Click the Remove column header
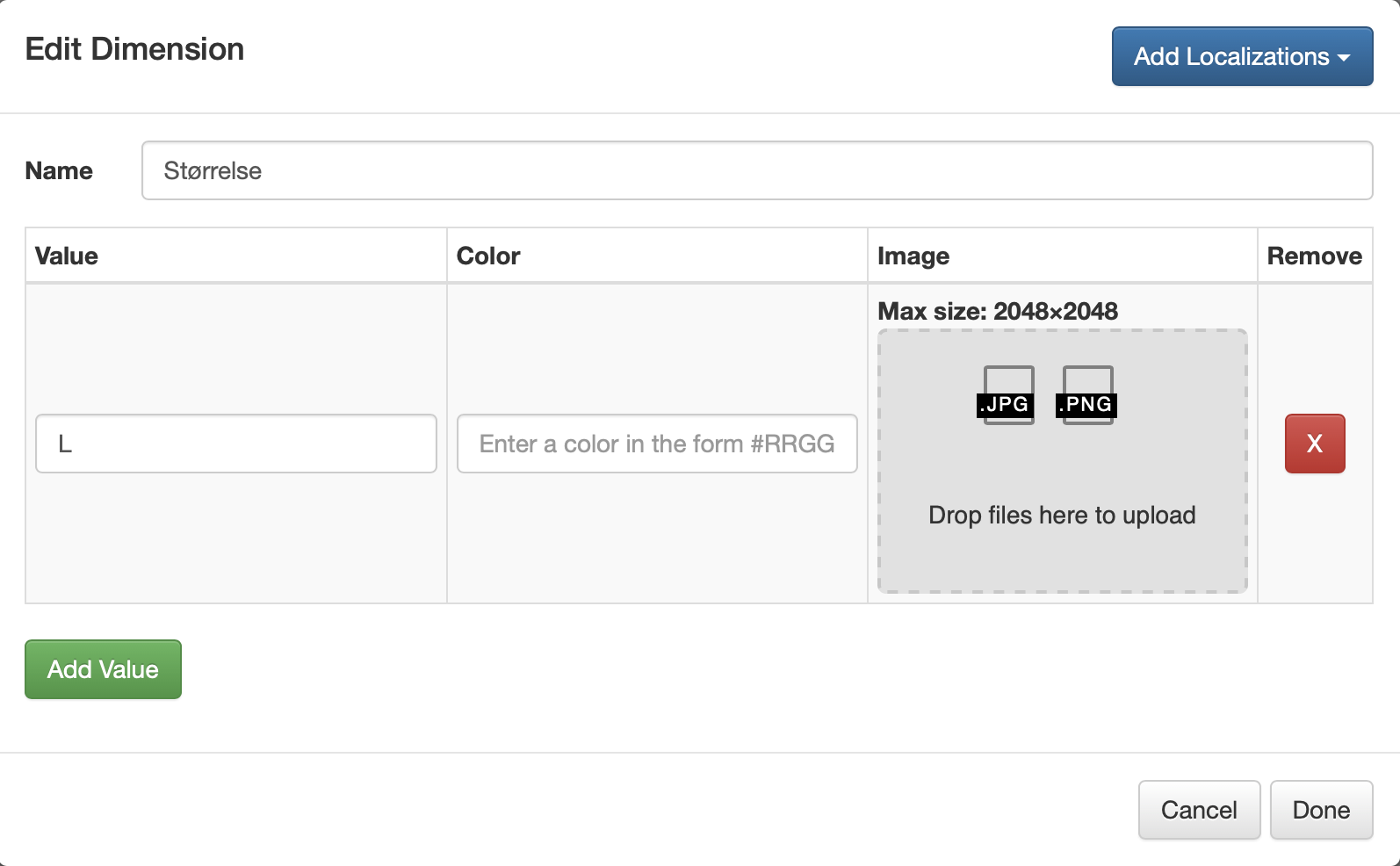Image resolution: width=1400 pixels, height=866 pixels. (1313, 256)
